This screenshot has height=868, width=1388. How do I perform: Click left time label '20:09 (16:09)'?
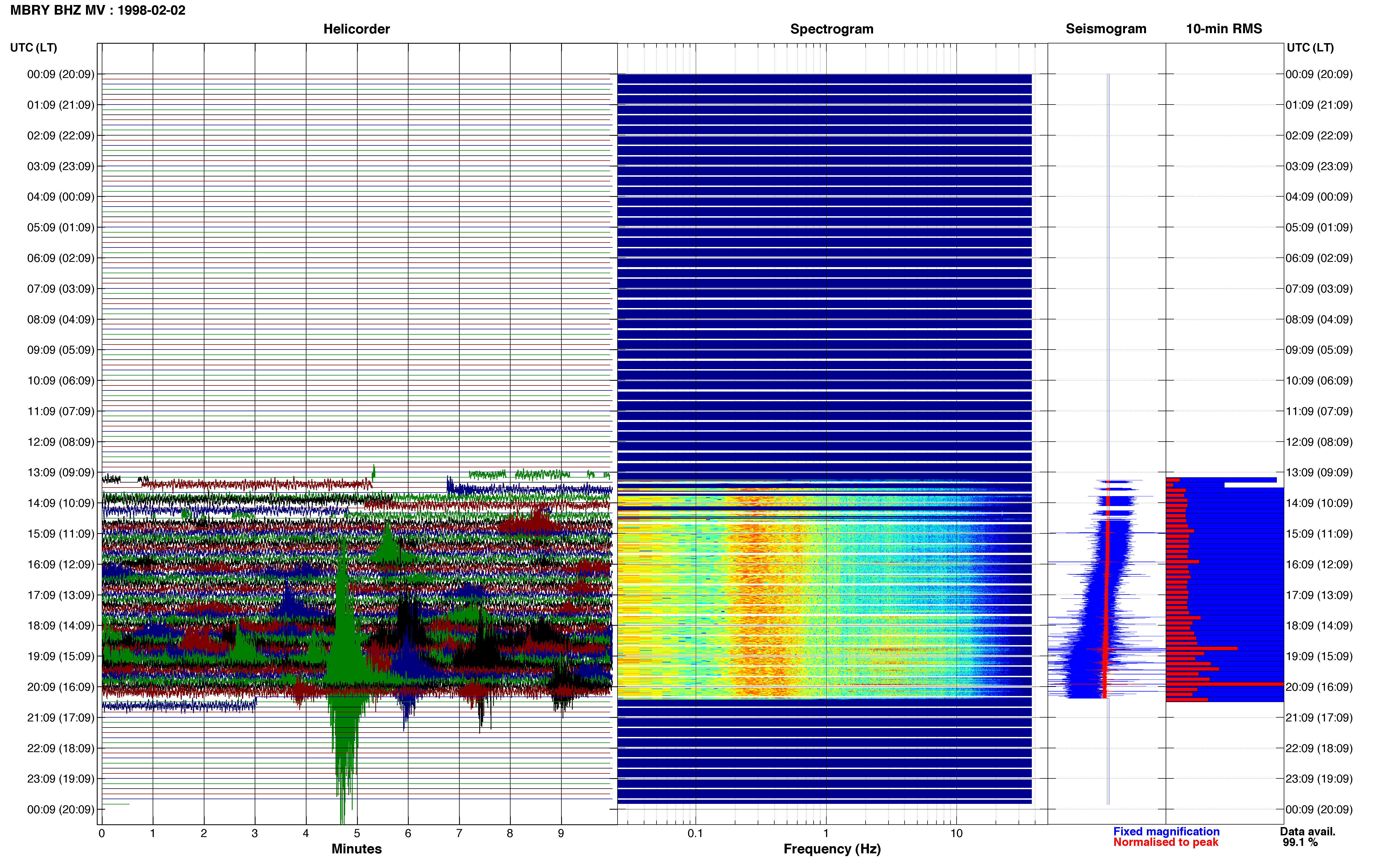(x=61, y=687)
